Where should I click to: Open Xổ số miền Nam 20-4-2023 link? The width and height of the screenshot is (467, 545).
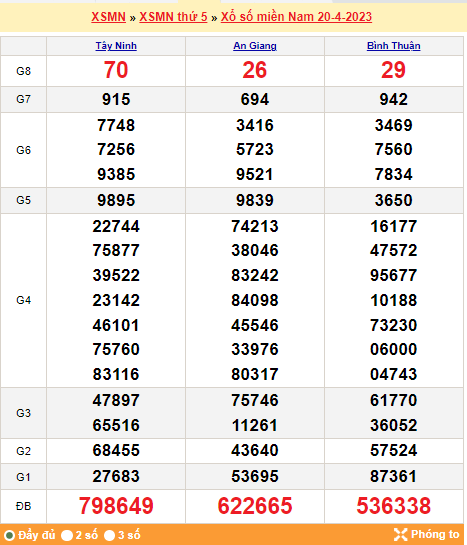[x=296, y=17]
